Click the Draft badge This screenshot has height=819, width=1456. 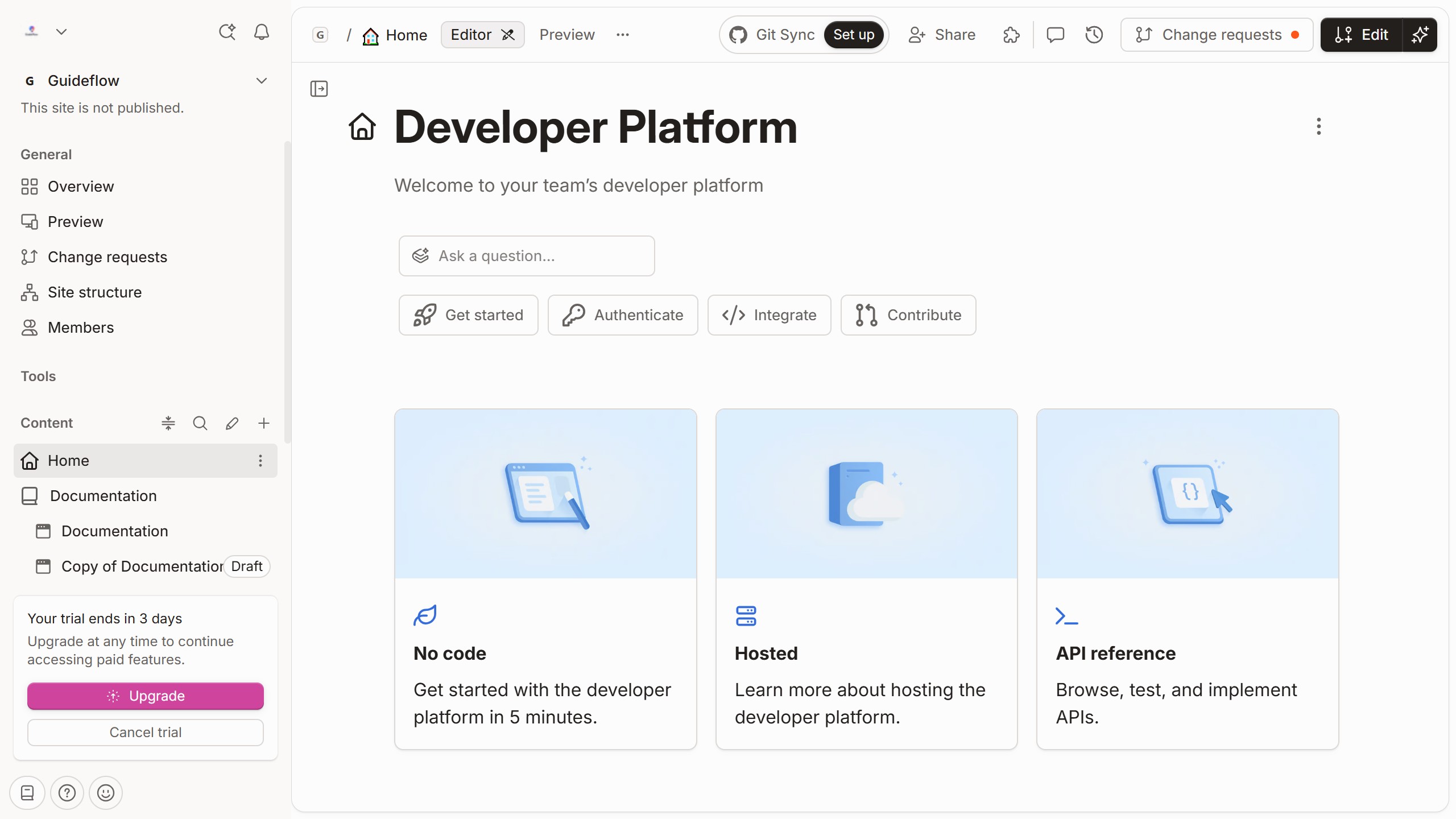click(247, 566)
